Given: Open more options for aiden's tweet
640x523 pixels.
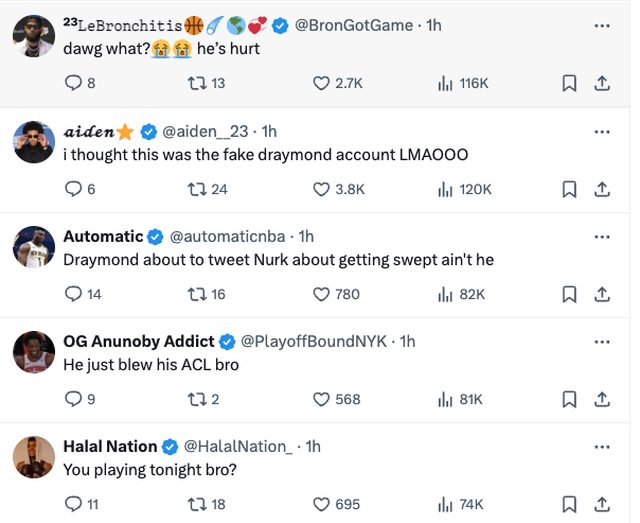Looking at the screenshot, I should 602,131.
